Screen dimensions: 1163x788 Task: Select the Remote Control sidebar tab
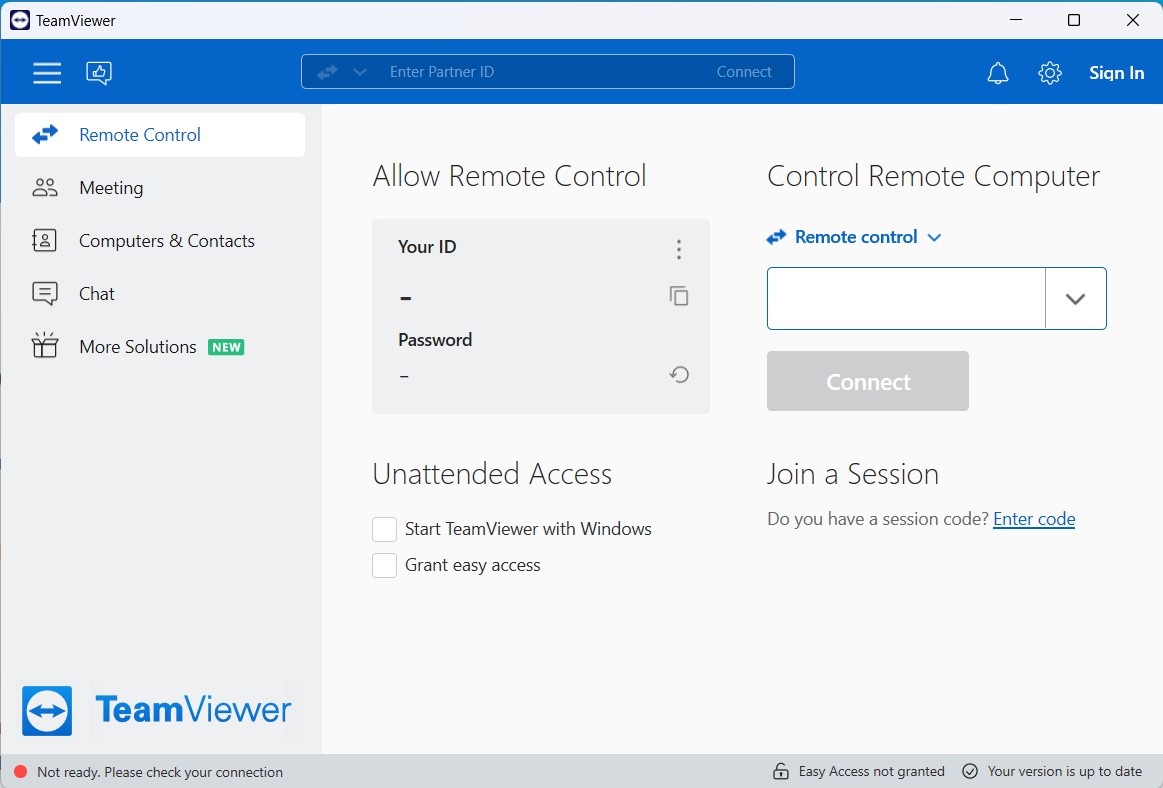point(159,135)
